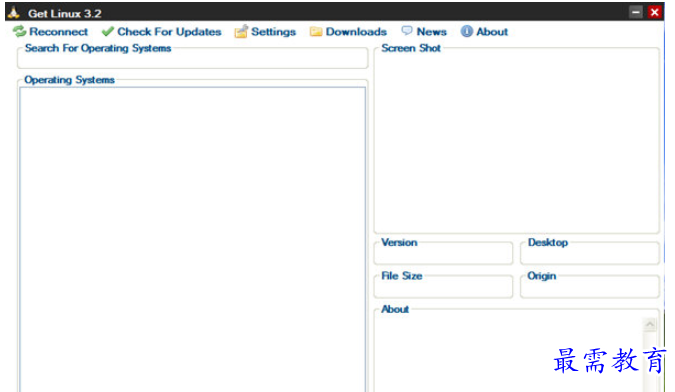This screenshot has height=392, width=675.
Task: Open the About toolbar item
Action: (484, 31)
